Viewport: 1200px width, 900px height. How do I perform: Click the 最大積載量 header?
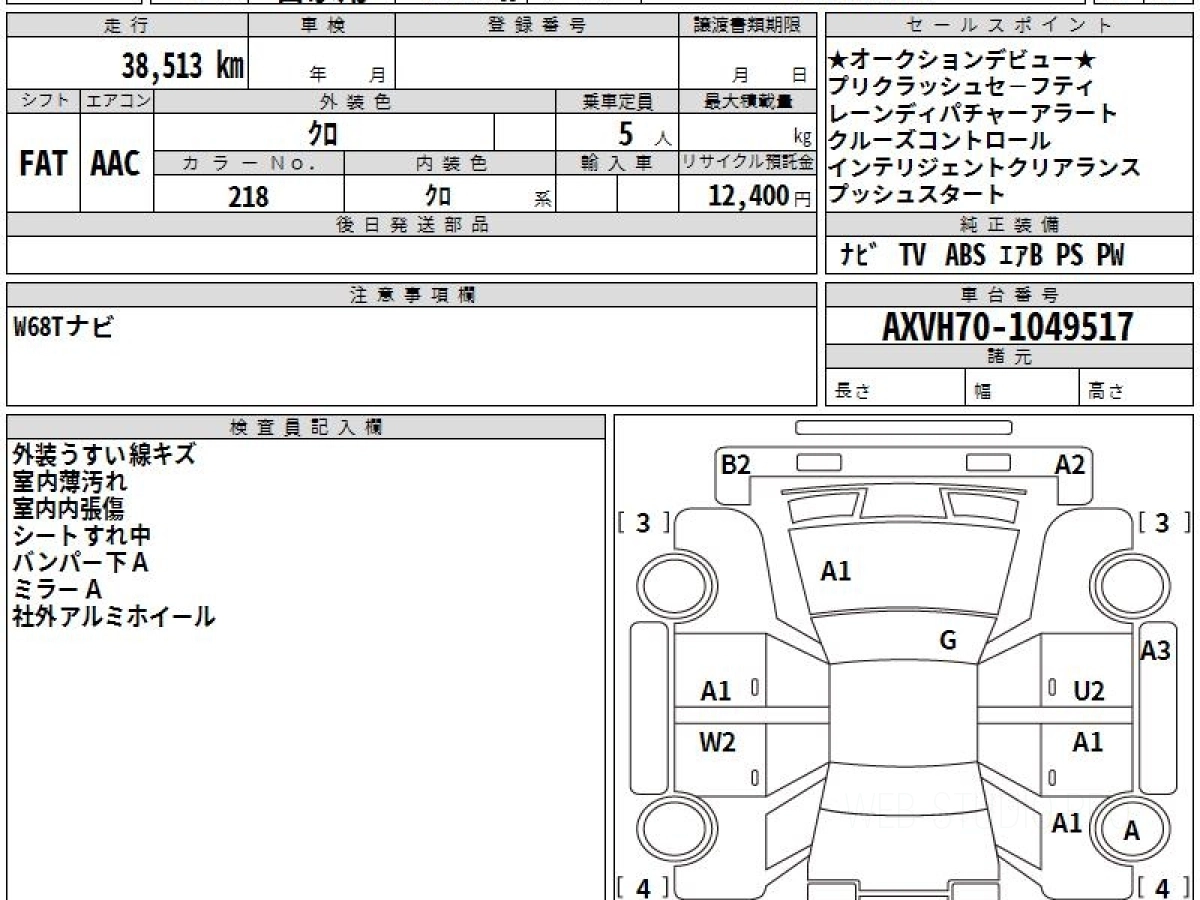[747, 101]
